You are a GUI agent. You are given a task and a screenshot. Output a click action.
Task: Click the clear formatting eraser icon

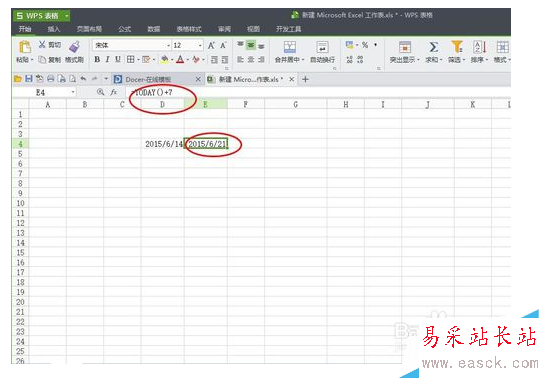[x=196, y=59]
